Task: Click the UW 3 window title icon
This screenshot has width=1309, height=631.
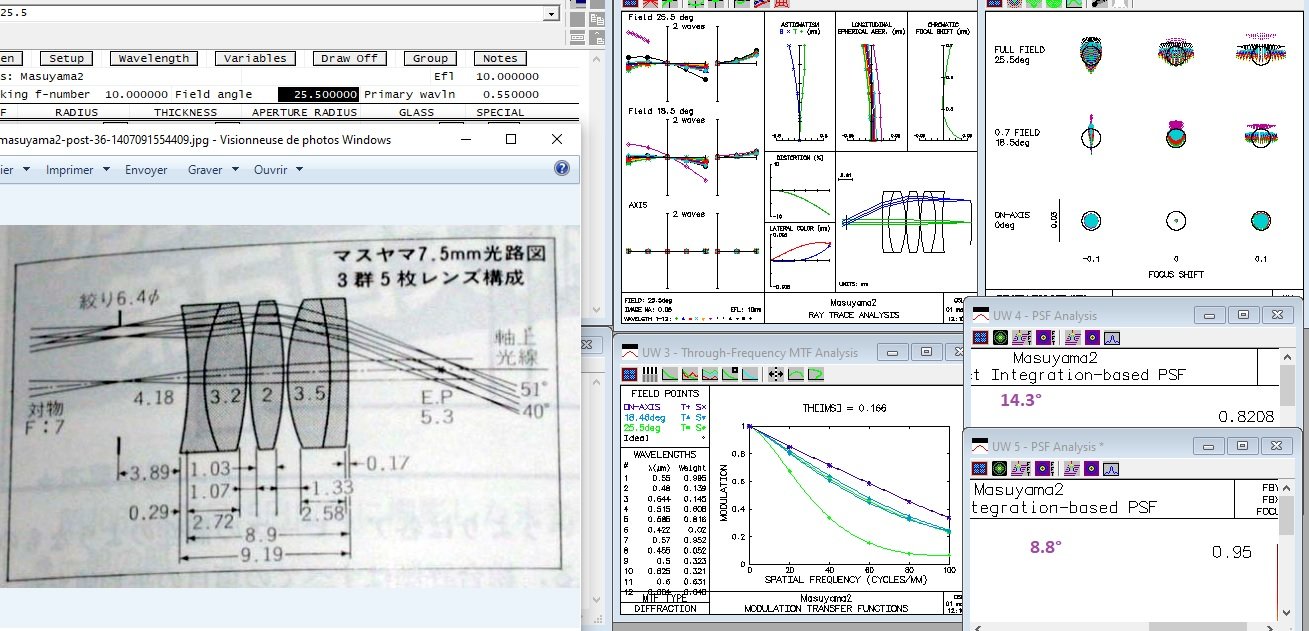Action: (630, 352)
